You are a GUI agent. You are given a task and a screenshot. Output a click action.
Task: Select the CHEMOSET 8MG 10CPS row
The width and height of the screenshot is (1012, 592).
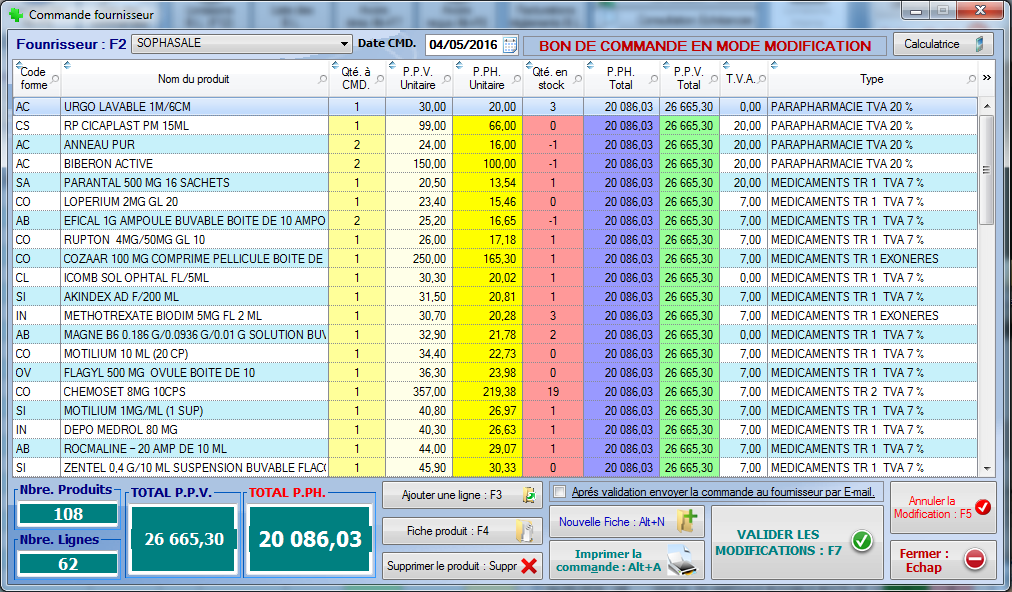point(195,392)
